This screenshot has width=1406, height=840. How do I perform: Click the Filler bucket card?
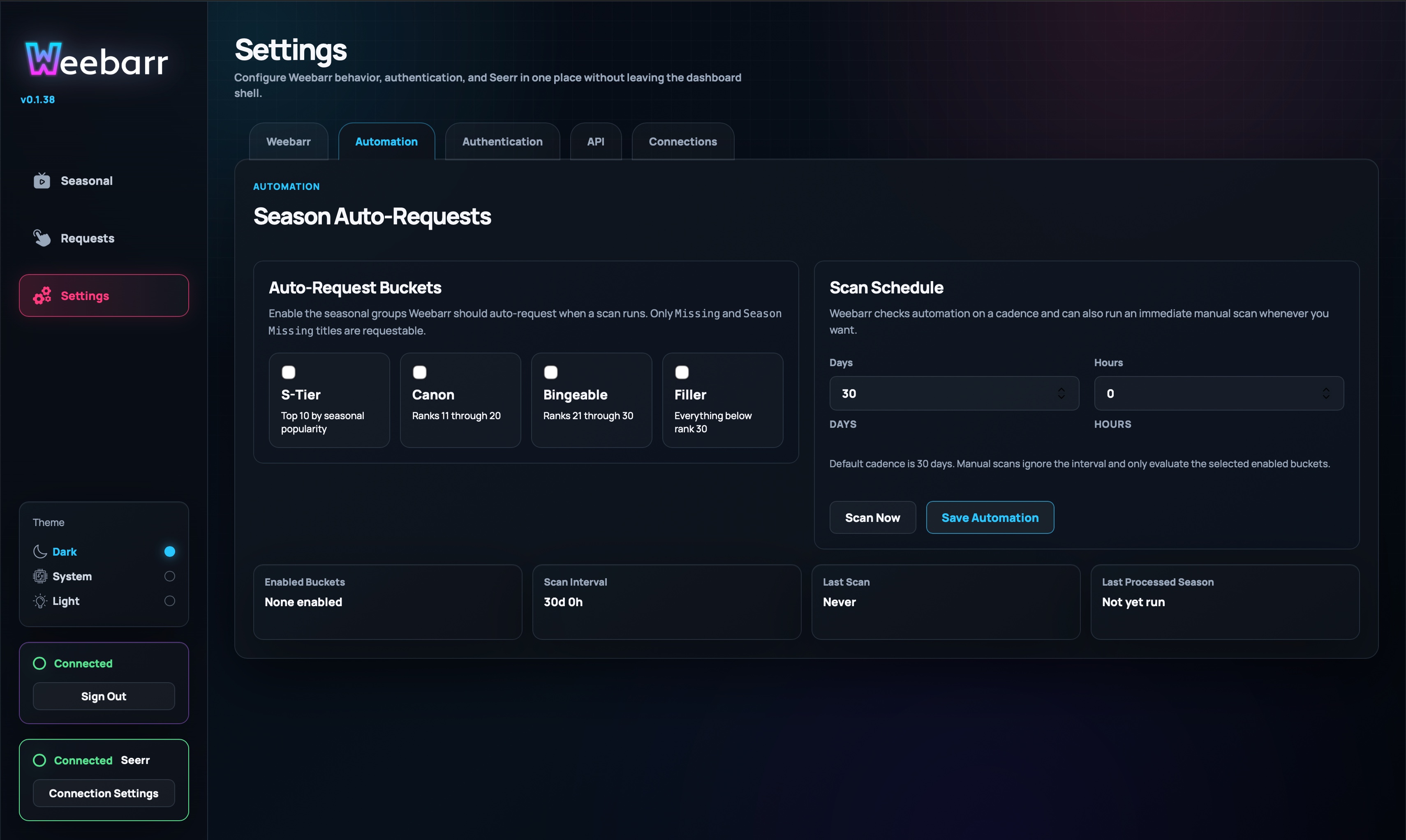(x=723, y=400)
